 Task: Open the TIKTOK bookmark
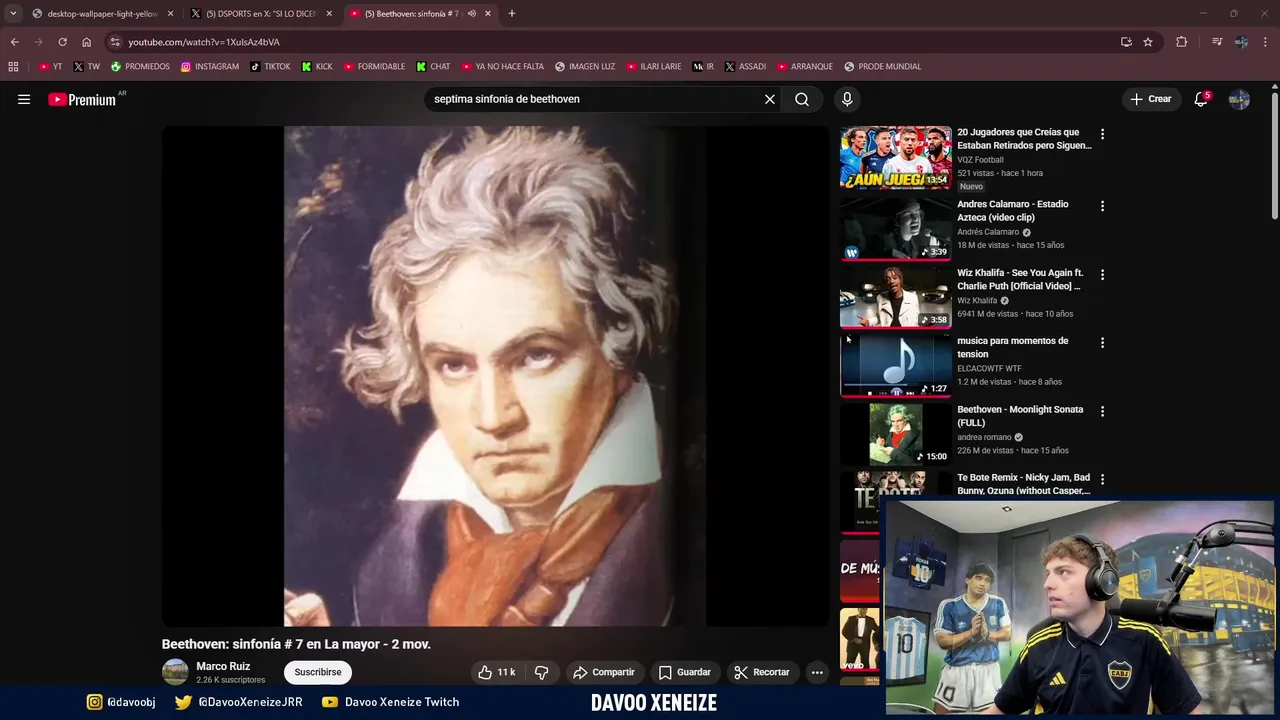270,66
